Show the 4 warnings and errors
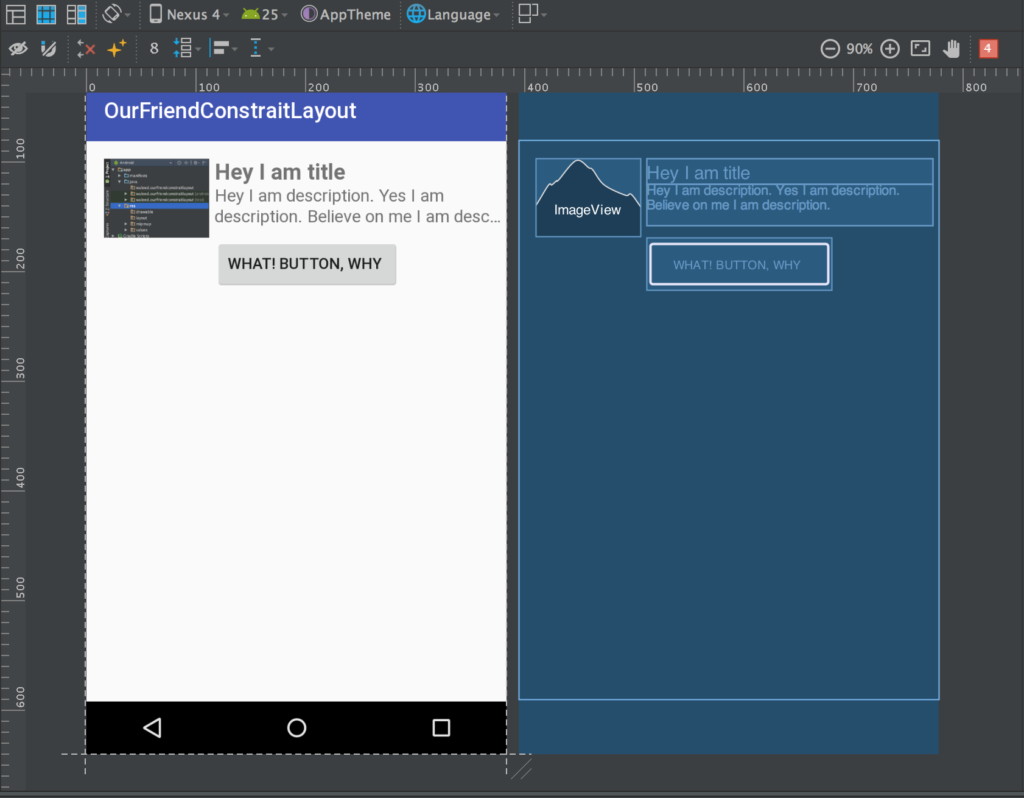The image size is (1024, 798). [x=988, y=48]
